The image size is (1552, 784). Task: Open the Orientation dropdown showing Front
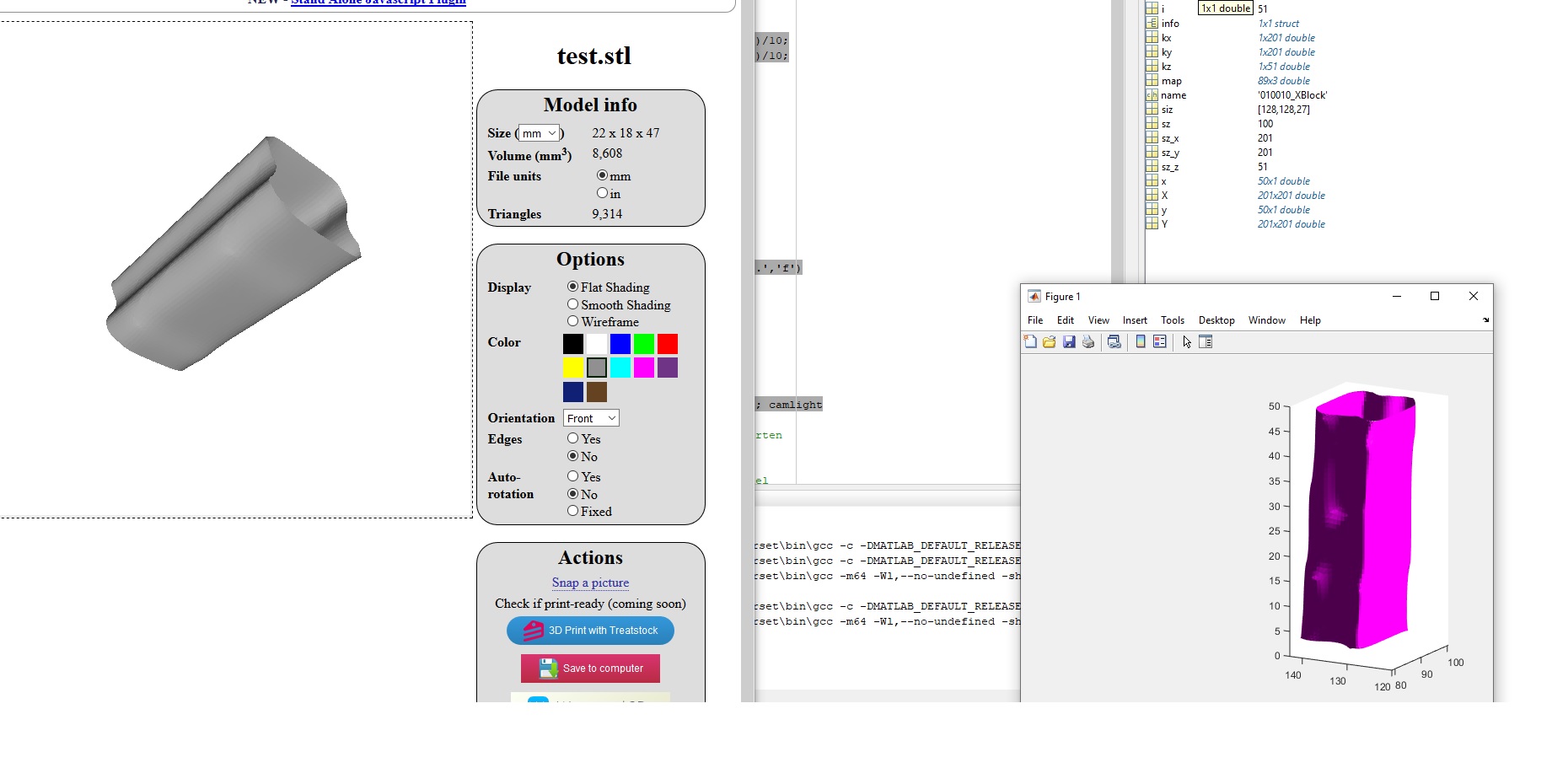(592, 418)
